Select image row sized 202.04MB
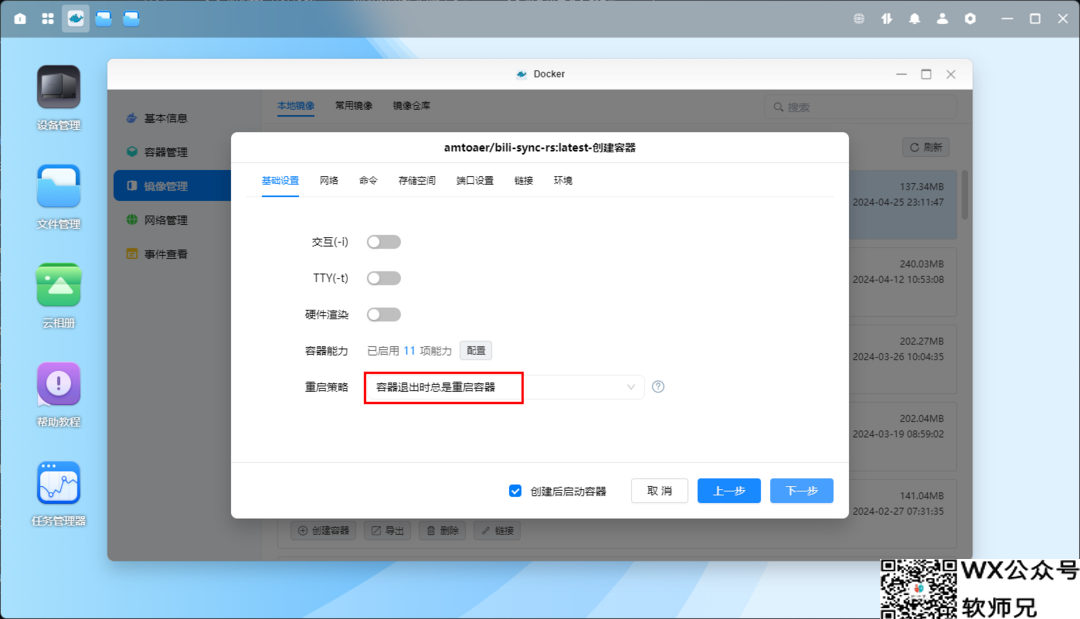 tap(902, 436)
